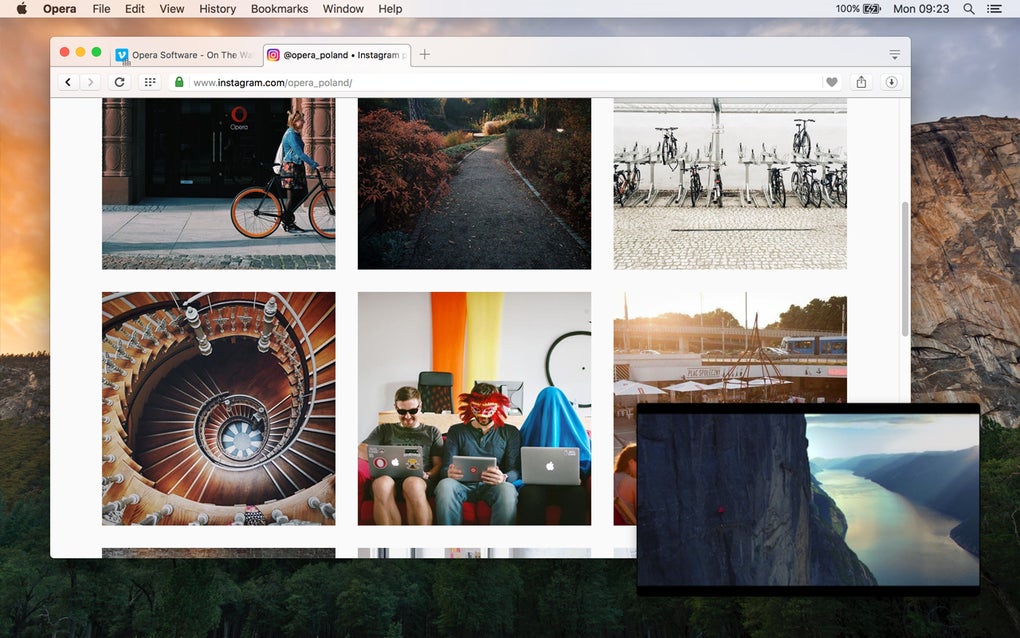
Task: Open the masked people with laptops photo
Action: 474,408
